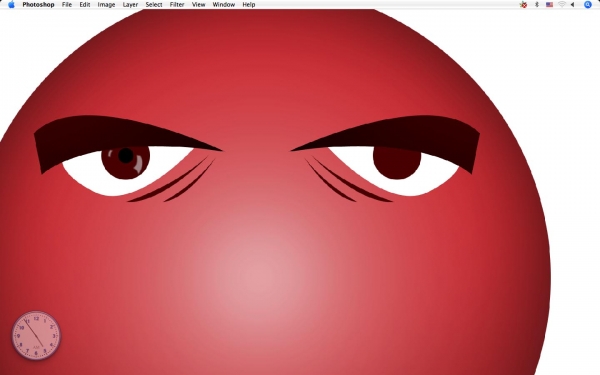Image resolution: width=600 pixels, height=375 pixels.
Task: Click the volume speaker icon
Action: coord(573,5)
